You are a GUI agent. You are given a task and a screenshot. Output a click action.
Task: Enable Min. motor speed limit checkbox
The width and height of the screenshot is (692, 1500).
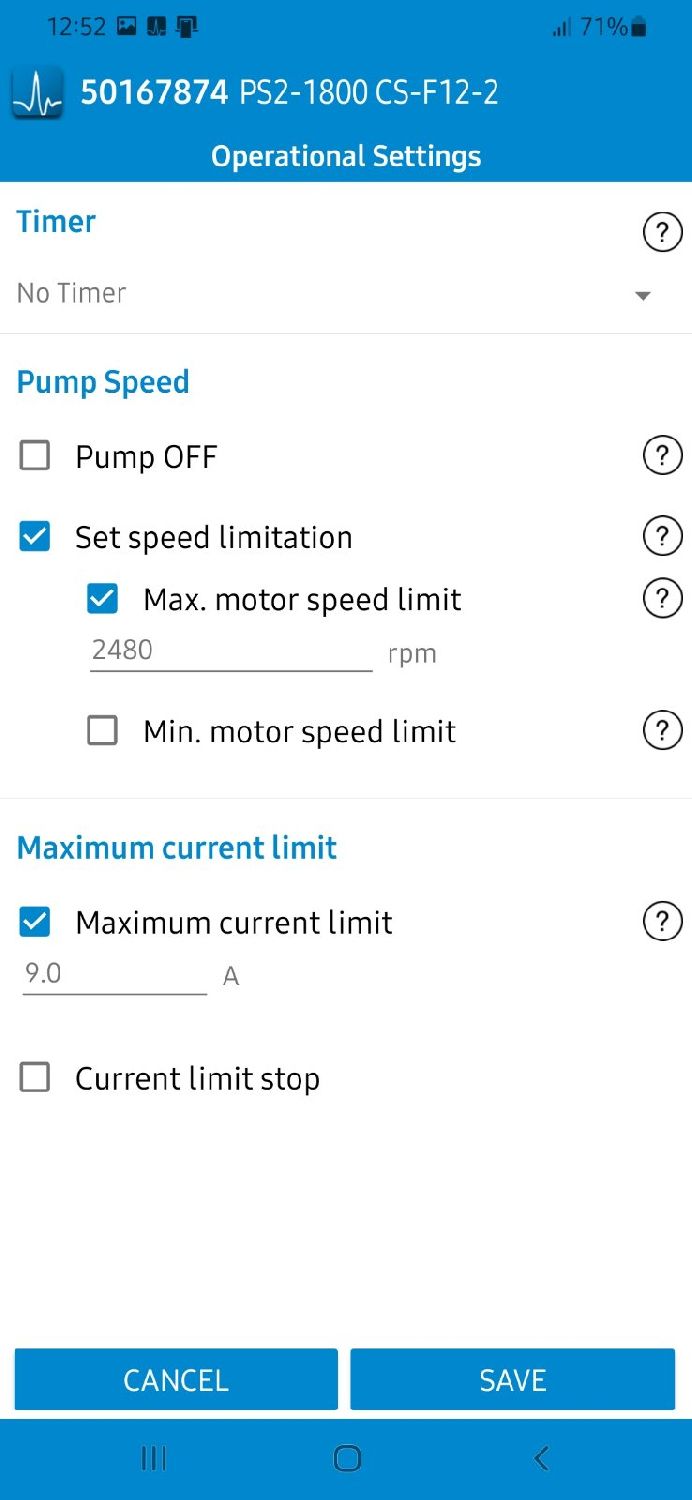(x=102, y=731)
